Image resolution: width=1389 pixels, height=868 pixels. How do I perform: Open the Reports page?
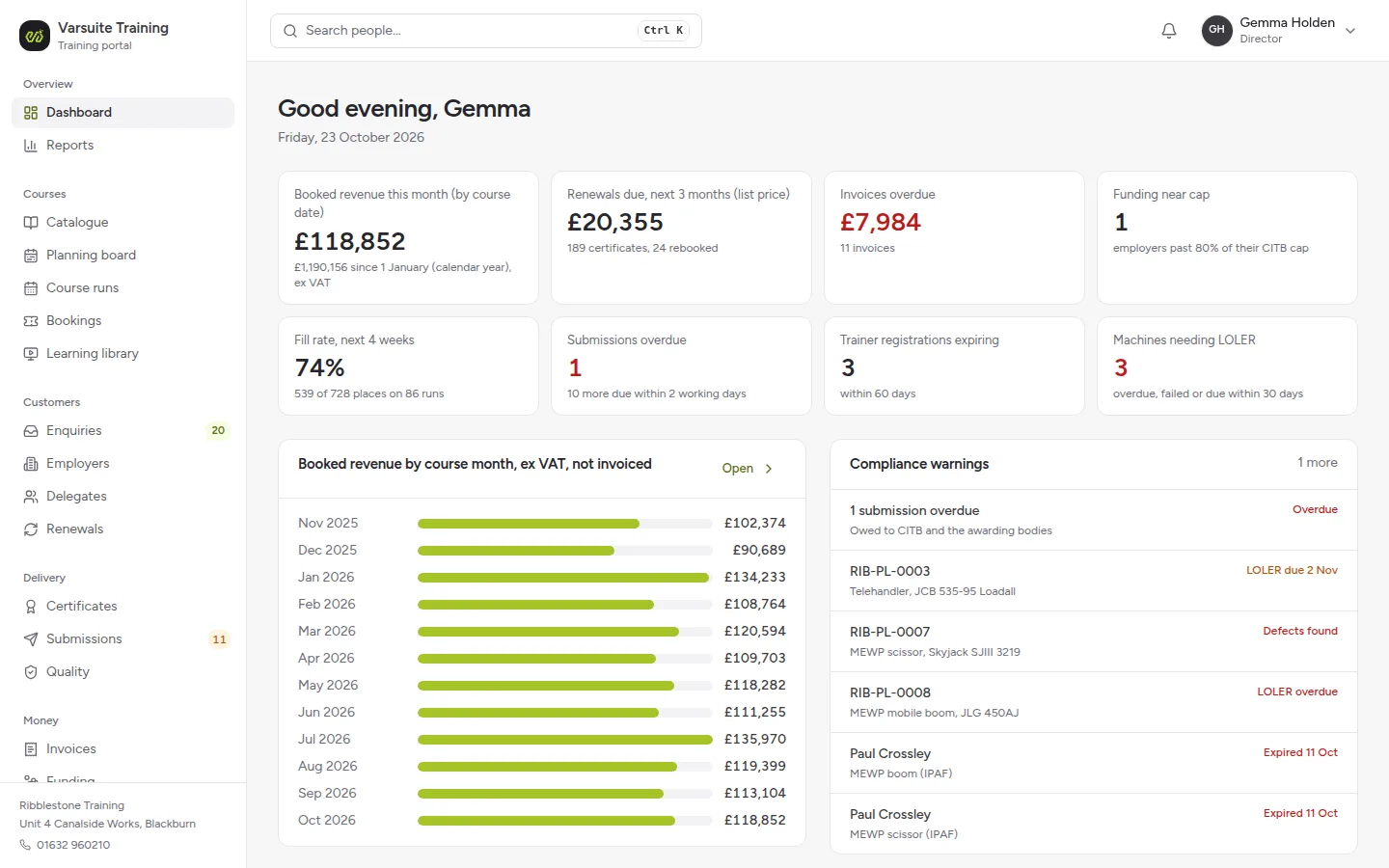123,146
